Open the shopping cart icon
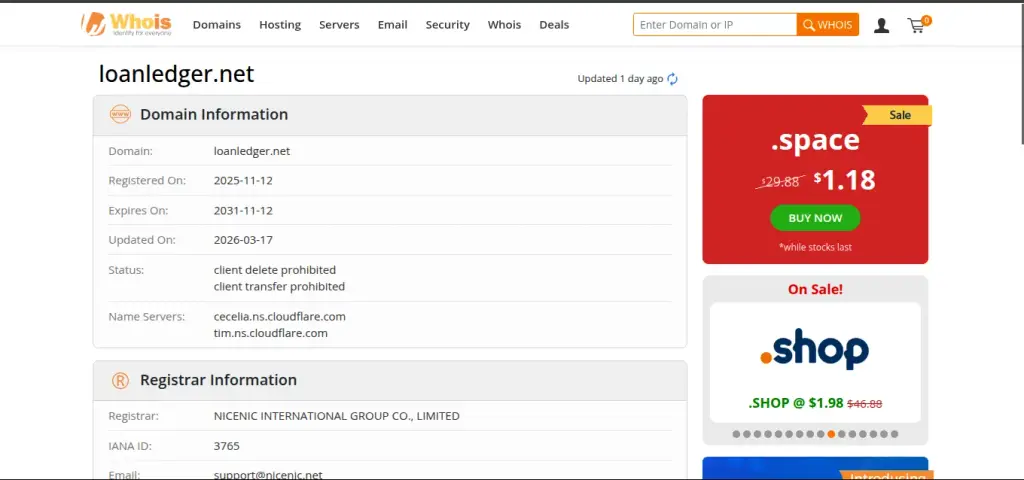The image size is (1024, 480). 918,25
